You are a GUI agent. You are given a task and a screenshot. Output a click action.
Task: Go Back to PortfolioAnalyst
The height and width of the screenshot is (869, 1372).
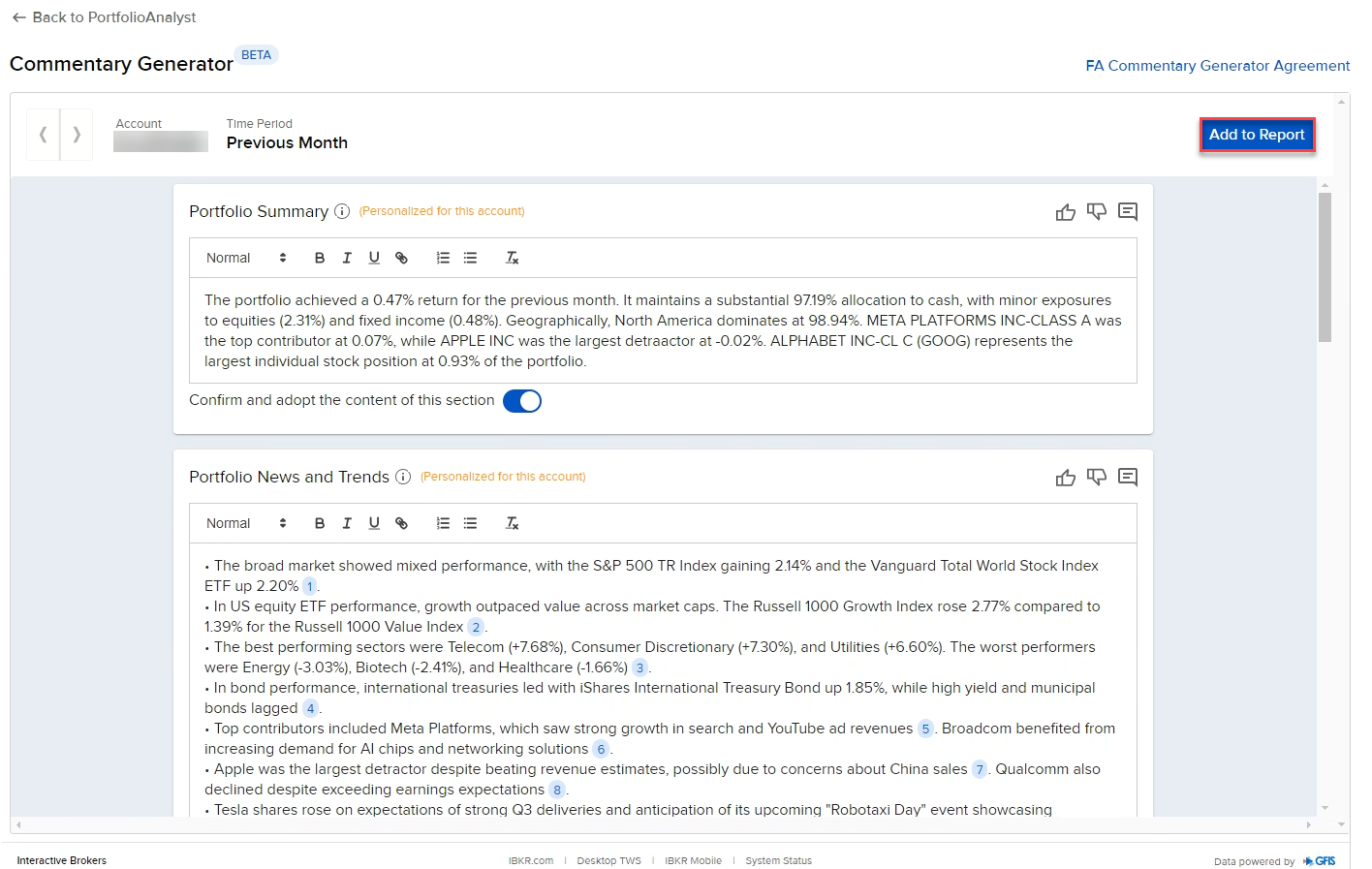pos(102,16)
